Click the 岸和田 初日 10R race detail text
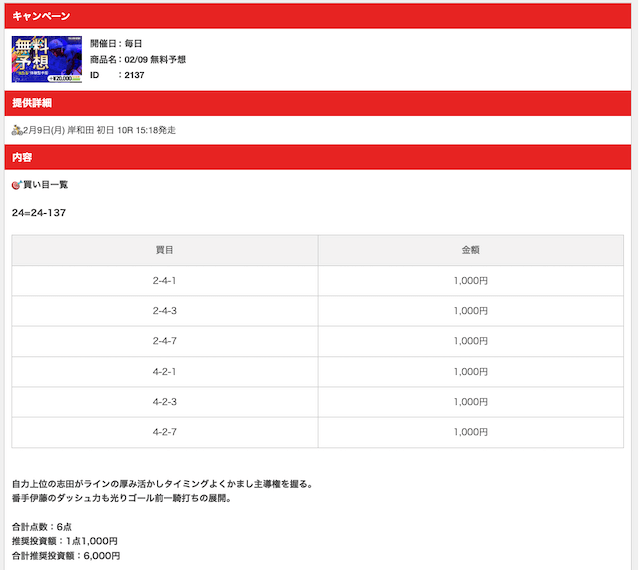 coord(100,130)
